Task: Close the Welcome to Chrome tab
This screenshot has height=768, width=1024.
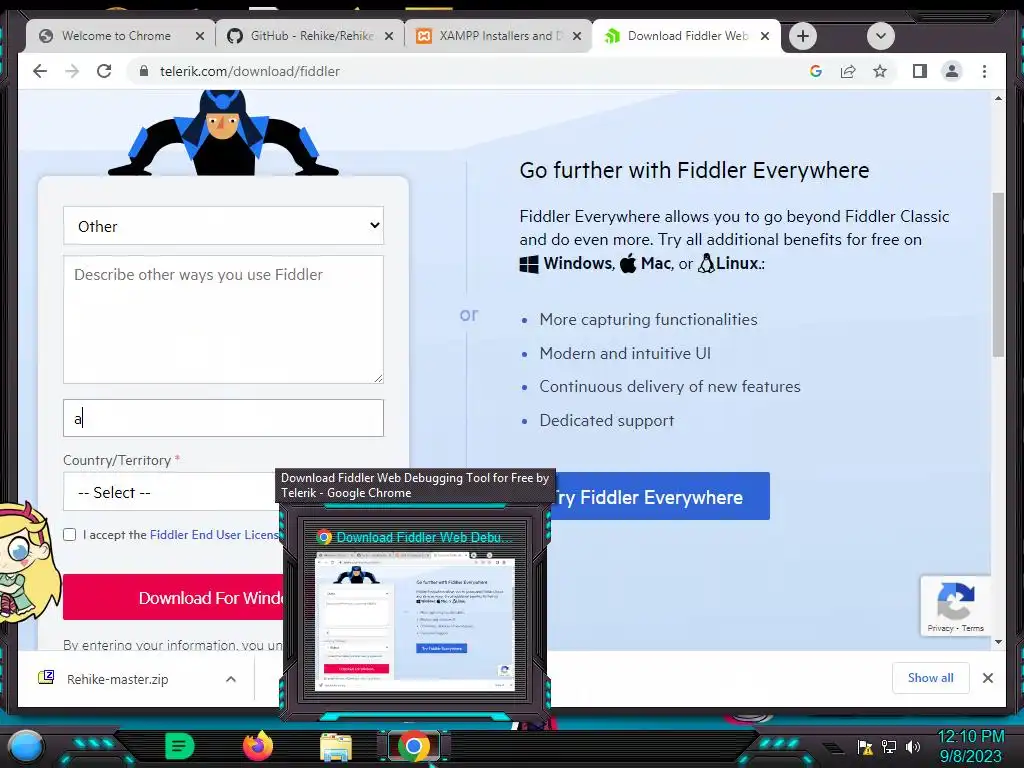Action: click(x=200, y=36)
